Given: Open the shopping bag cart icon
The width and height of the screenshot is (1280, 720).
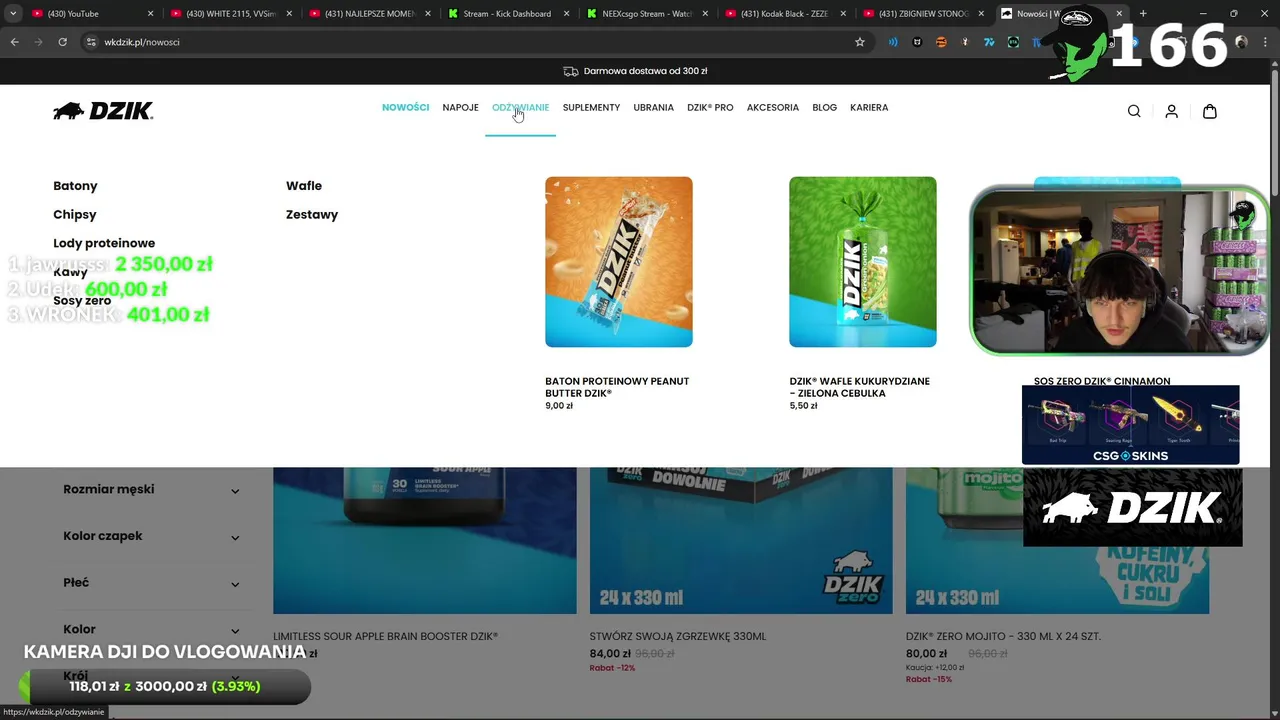Looking at the screenshot, I should [1209, 111].
